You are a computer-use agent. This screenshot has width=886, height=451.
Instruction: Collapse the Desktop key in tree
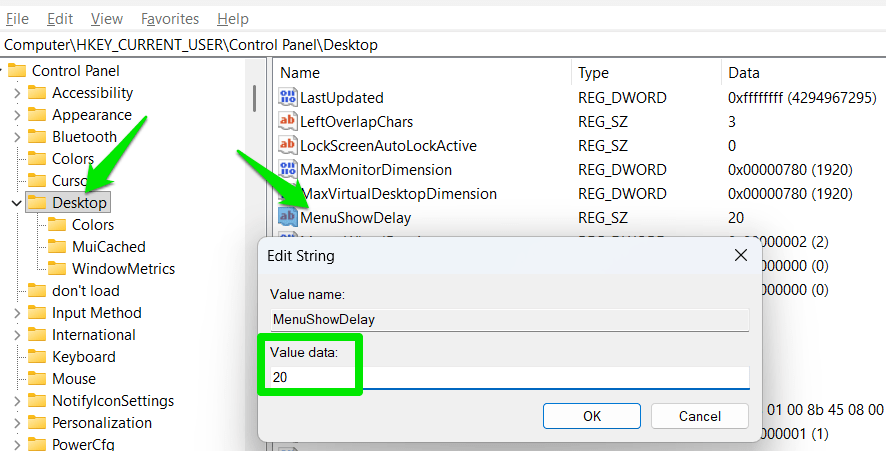point(16,203)
